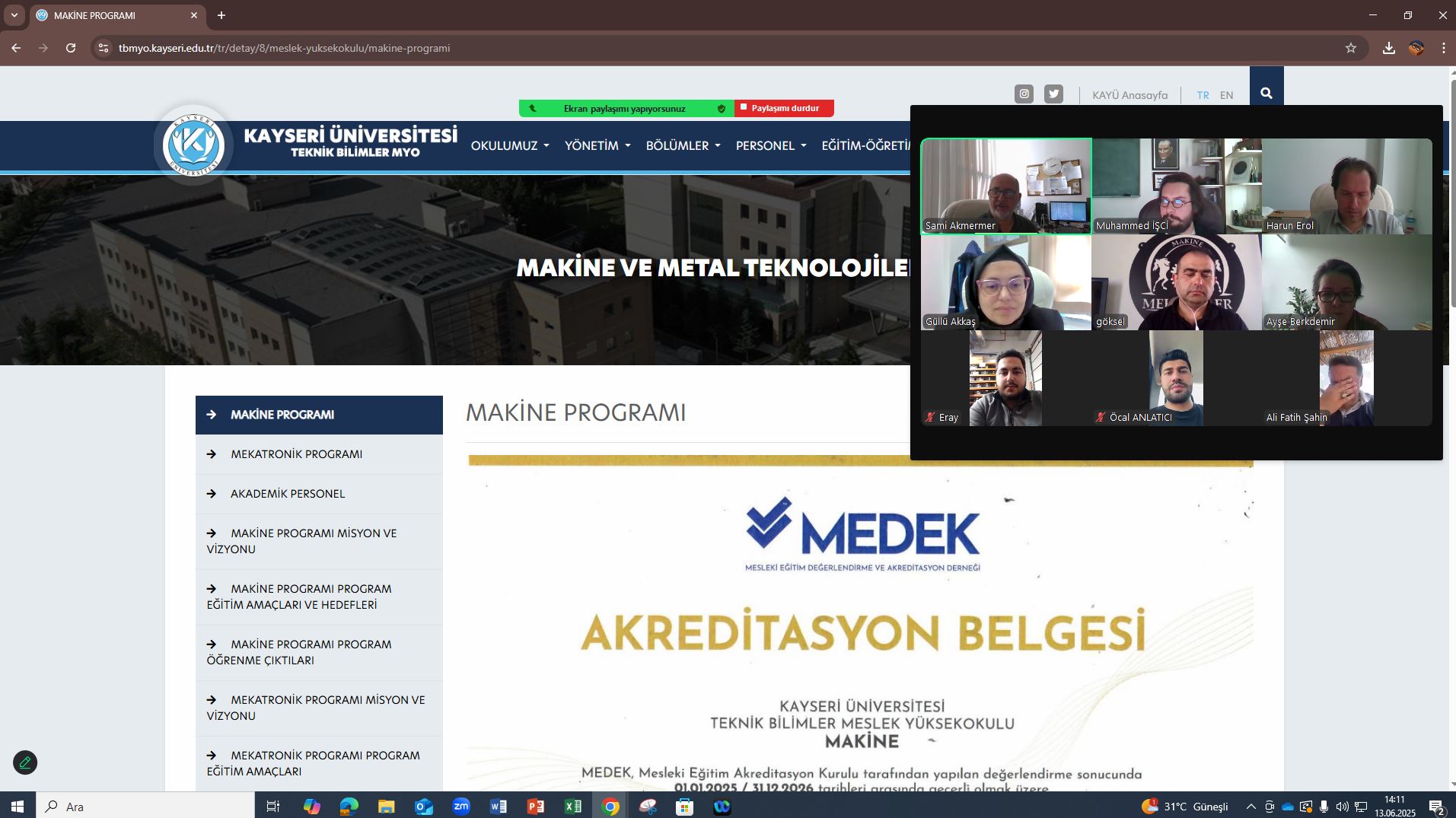Go back with the browser back arrow
Image resolution: width=1456 pixels, height=818 pixels.
[x=16, y=48]
